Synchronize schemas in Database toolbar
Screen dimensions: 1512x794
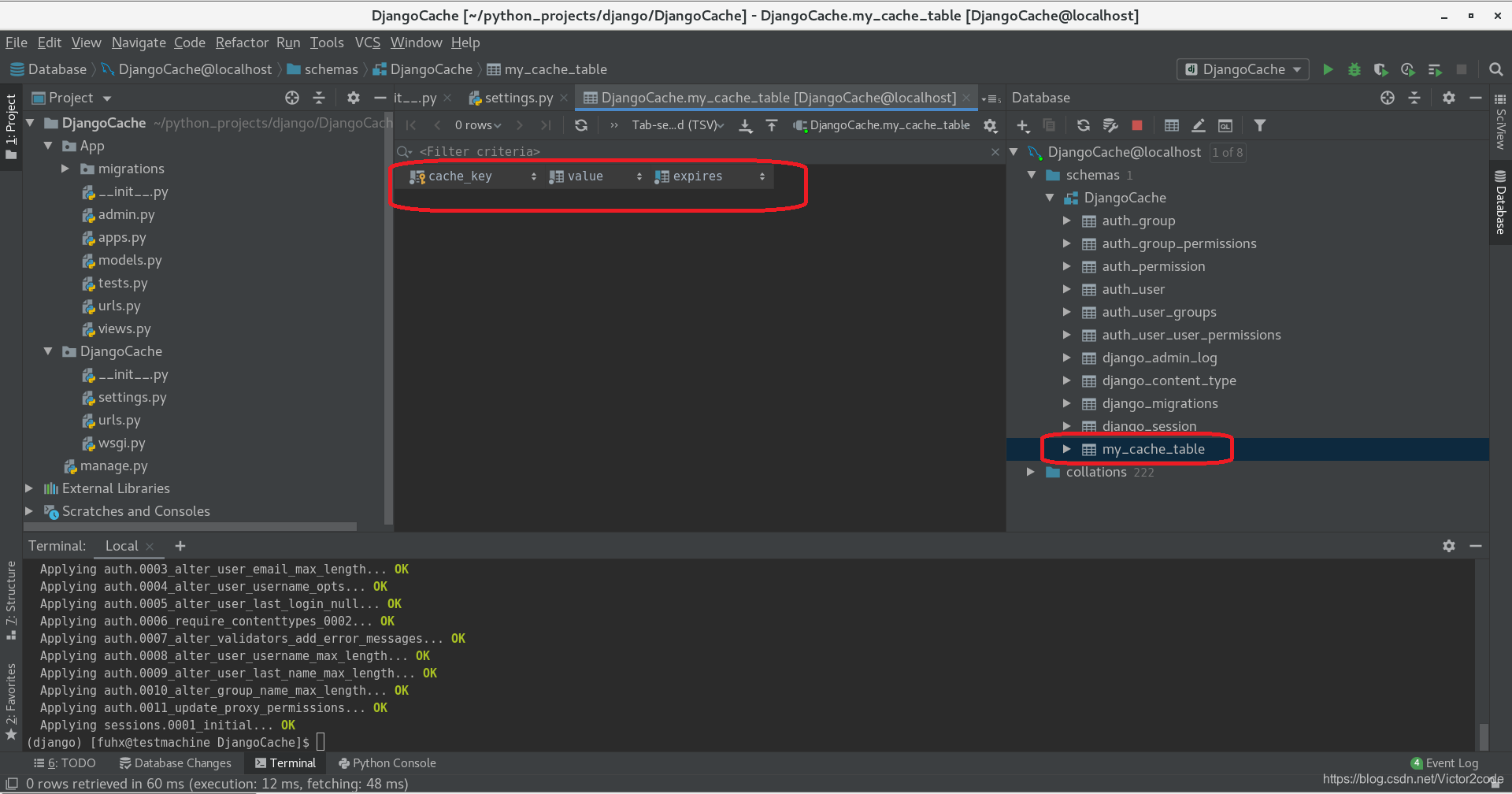pos(1110,125)
